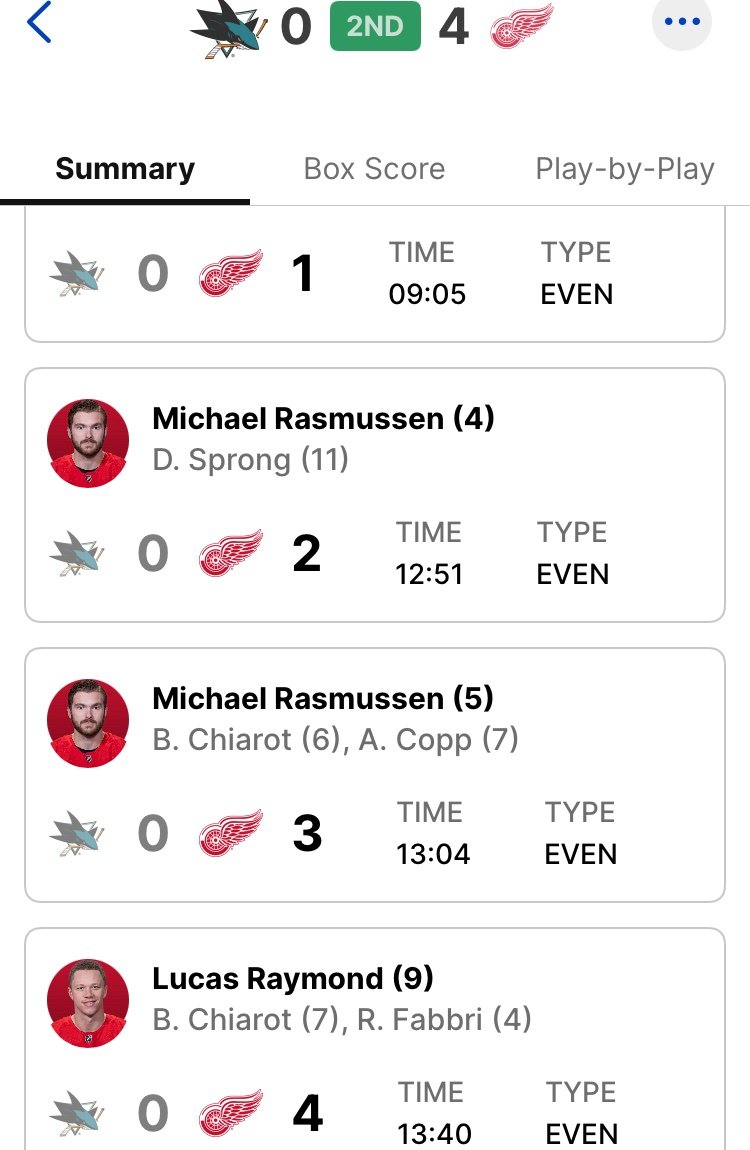Tap B. Chiarot (6), A. Copp (7) assists
The width and height of the screenshot is (750, 1150).
(336, 739)
